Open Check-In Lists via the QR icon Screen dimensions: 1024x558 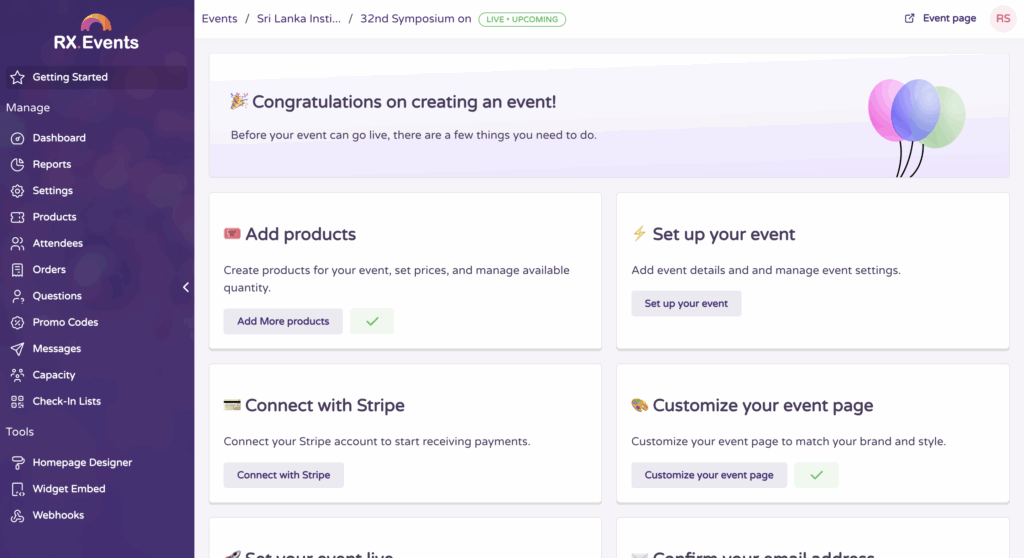pyautogui.click(x=17, y=402)
